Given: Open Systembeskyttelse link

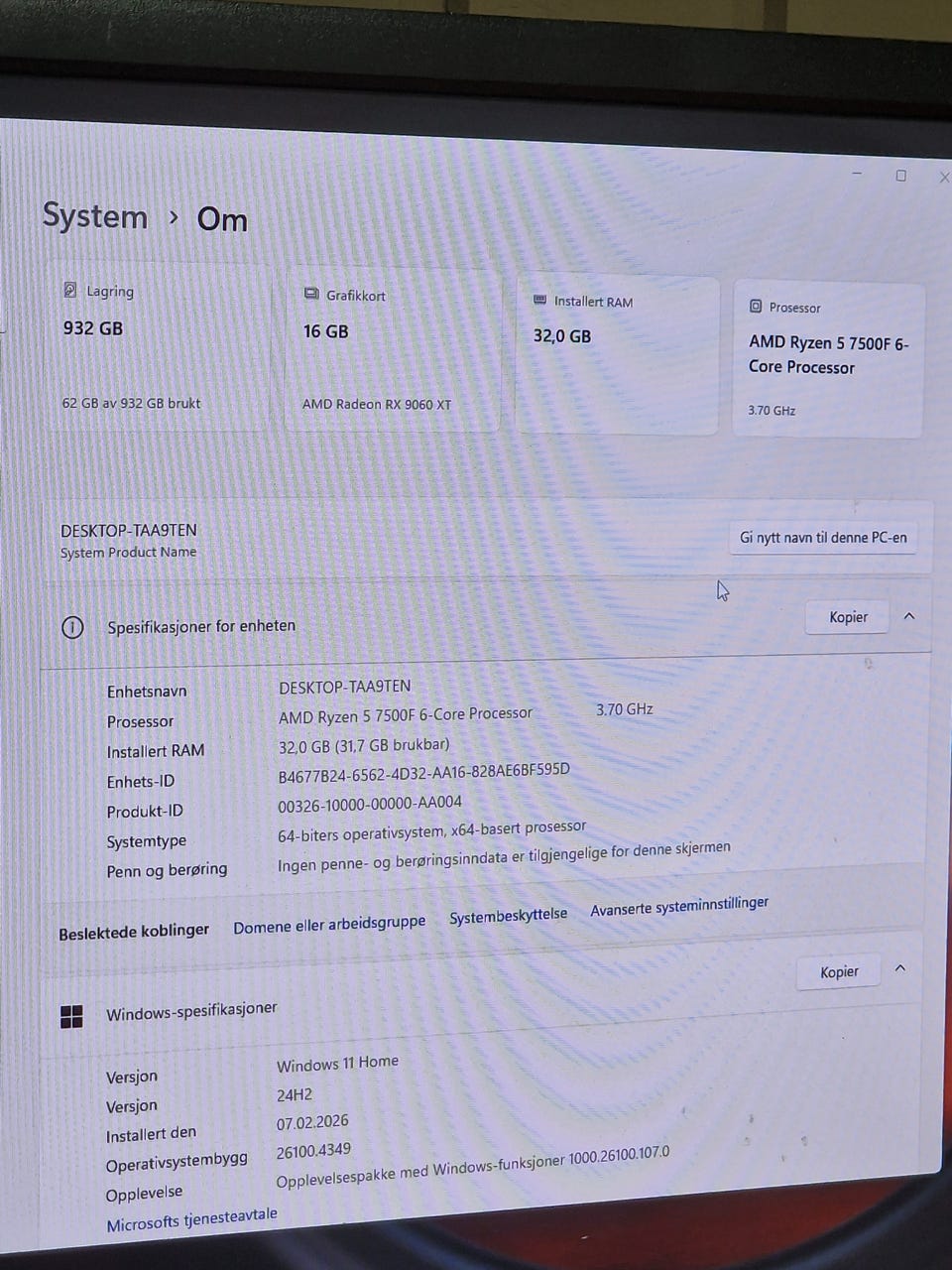Looking at the screenshot, I should coord(508,916).
